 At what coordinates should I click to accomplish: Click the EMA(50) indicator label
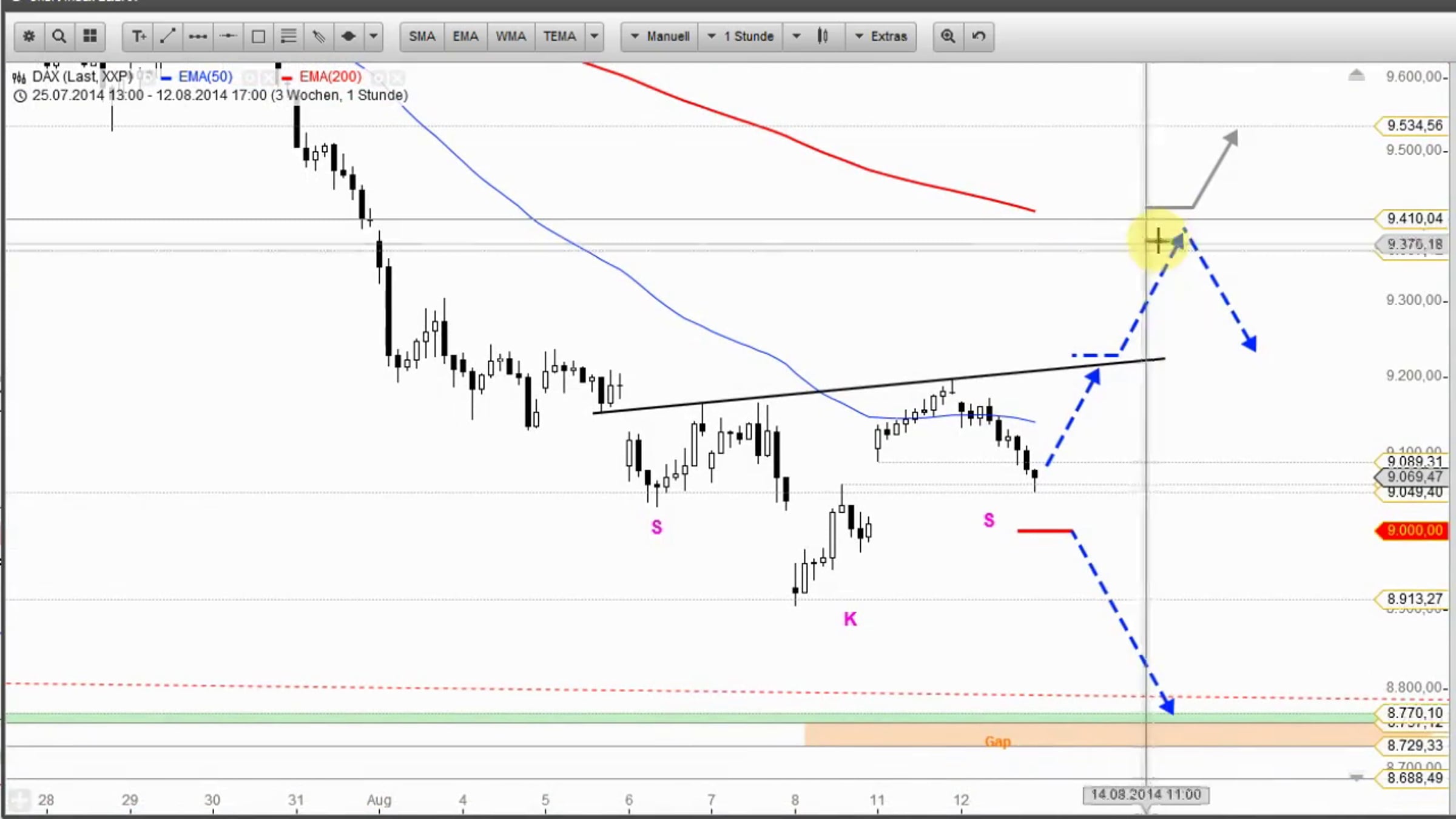click(206, 76)
